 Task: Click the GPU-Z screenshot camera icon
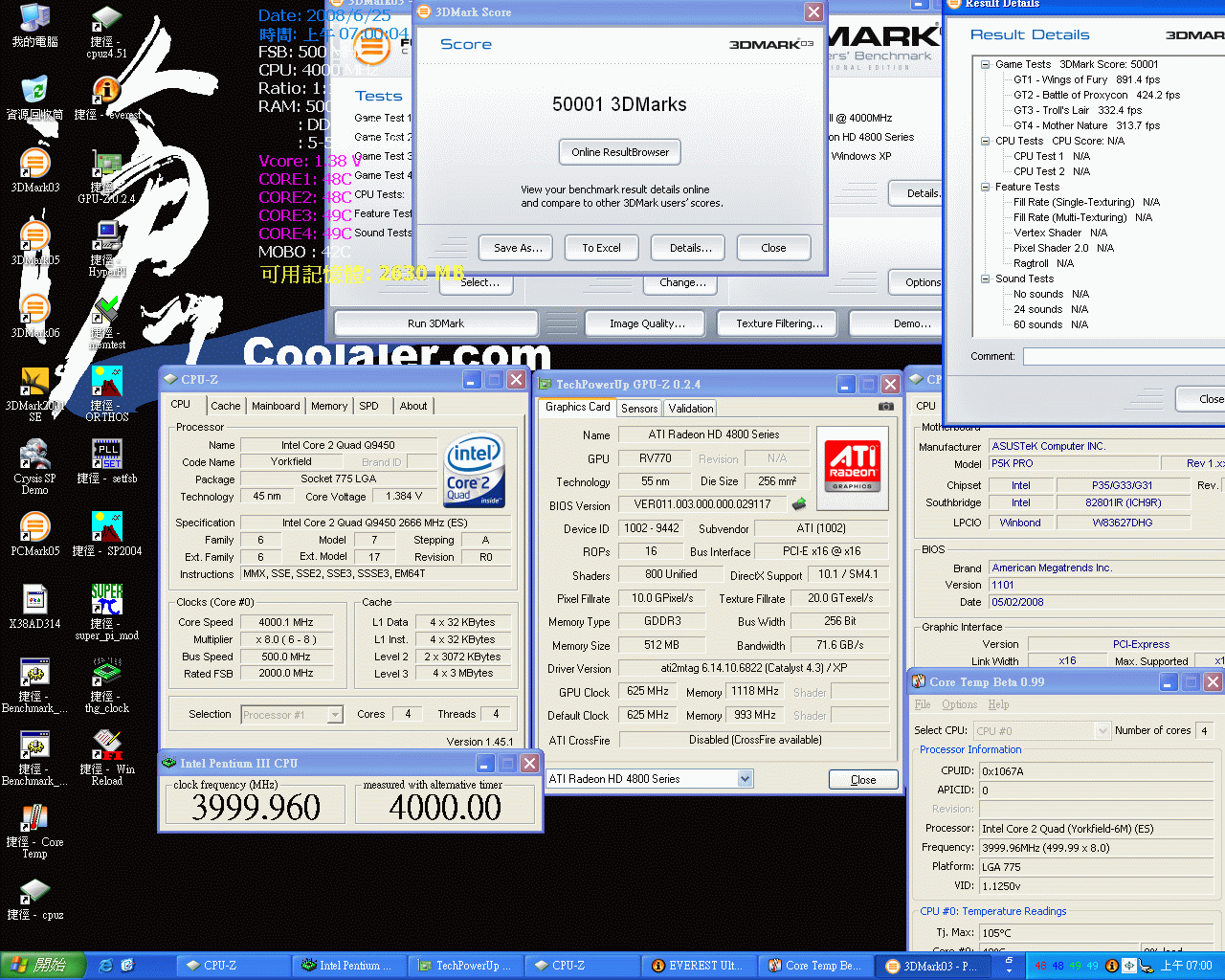885,407
